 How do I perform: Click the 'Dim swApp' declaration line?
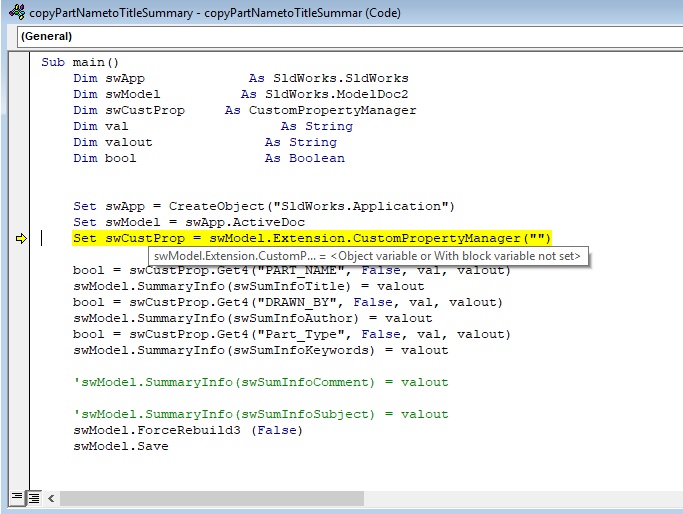click(240, 78)
